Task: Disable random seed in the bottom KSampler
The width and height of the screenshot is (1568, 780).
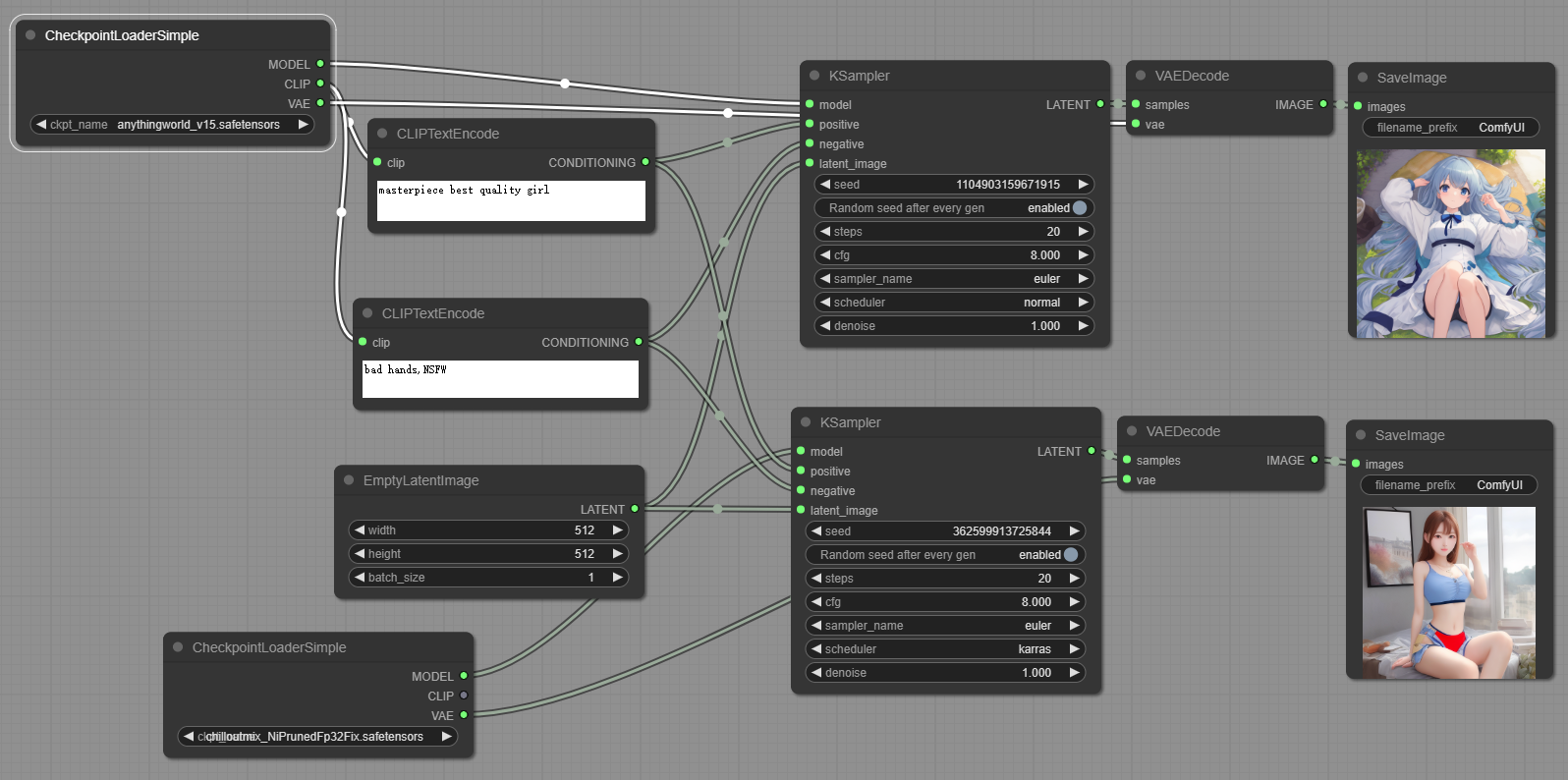Action: coord(1070,555)
